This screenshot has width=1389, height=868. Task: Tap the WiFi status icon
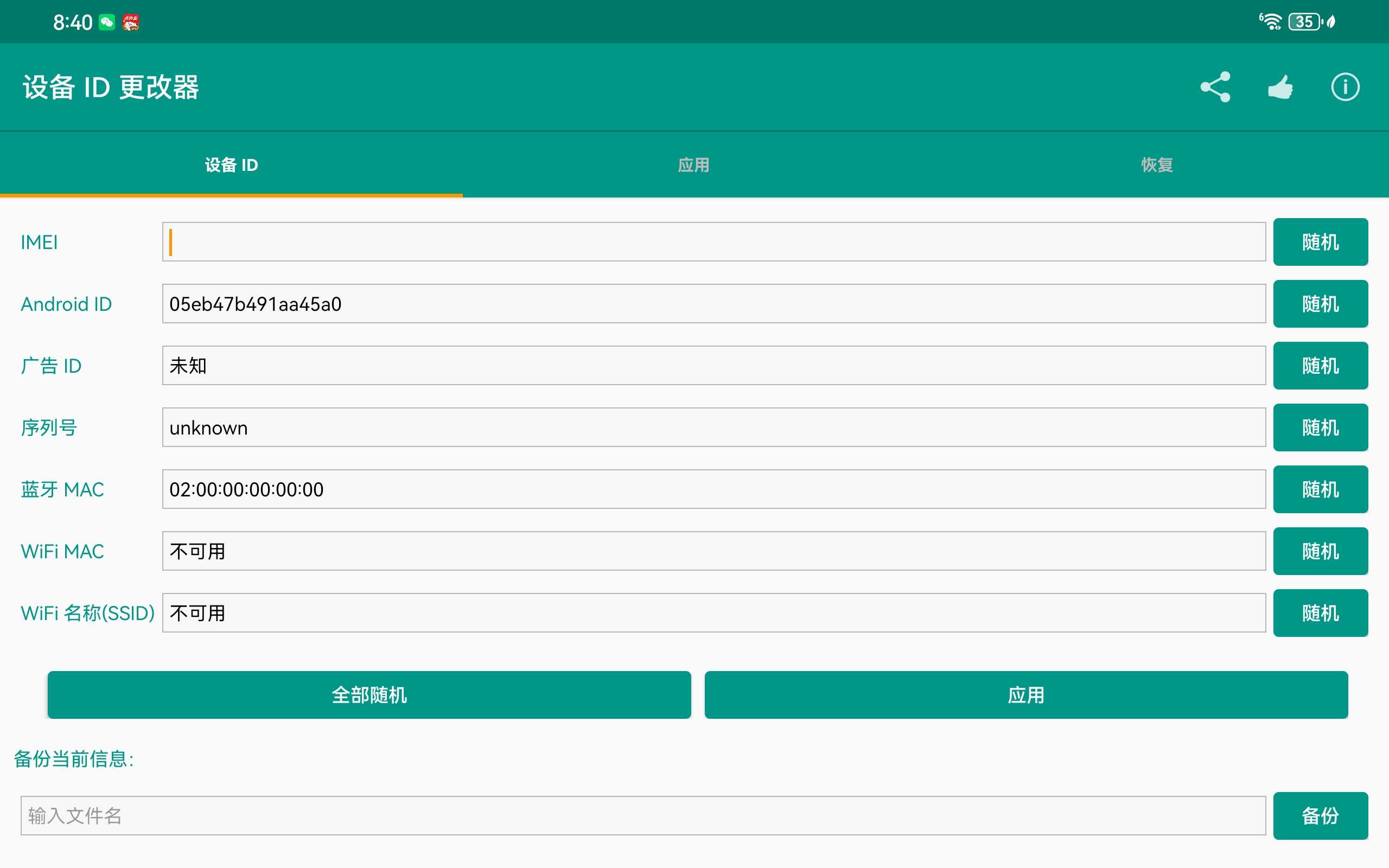[x=1270, y=22]
